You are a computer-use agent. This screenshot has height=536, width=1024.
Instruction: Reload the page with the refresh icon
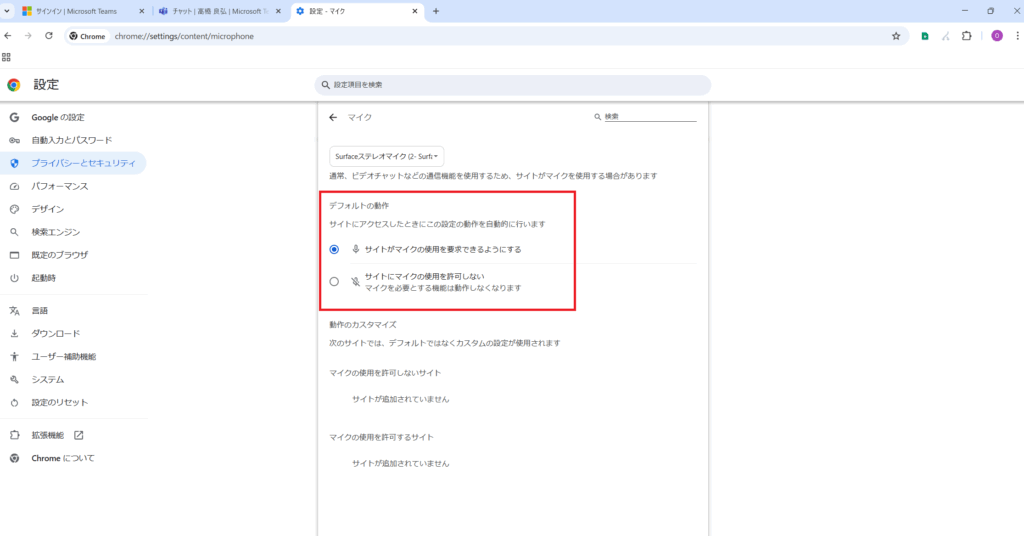tap(49, 36)
